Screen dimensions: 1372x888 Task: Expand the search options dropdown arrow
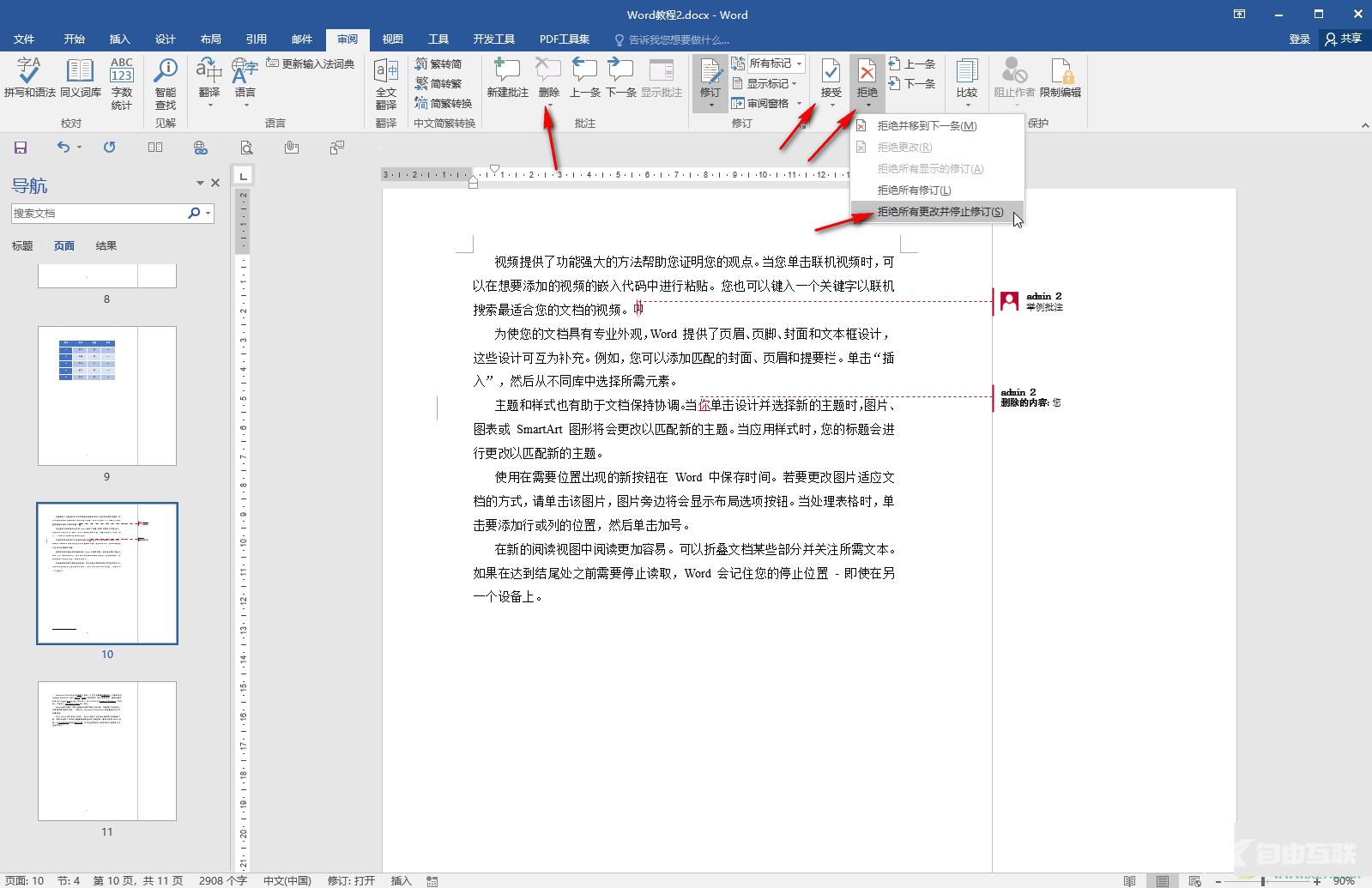(208, 213)
